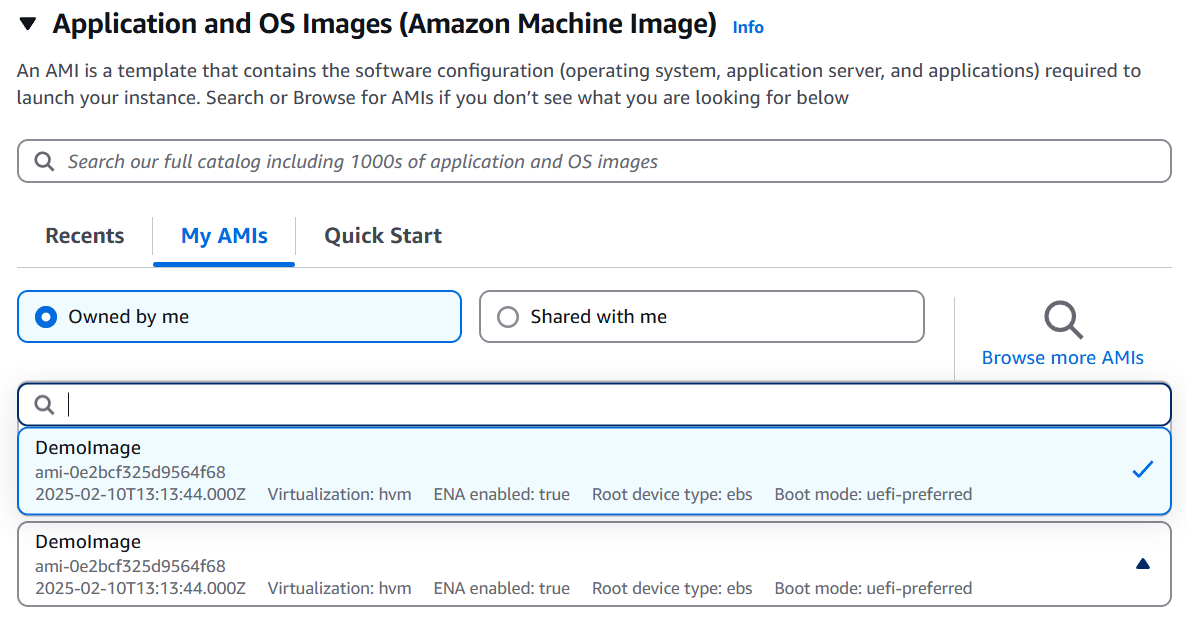Focus the AMI filter text input
This screenshot has width=1187, height=623.
pos(600,404)
